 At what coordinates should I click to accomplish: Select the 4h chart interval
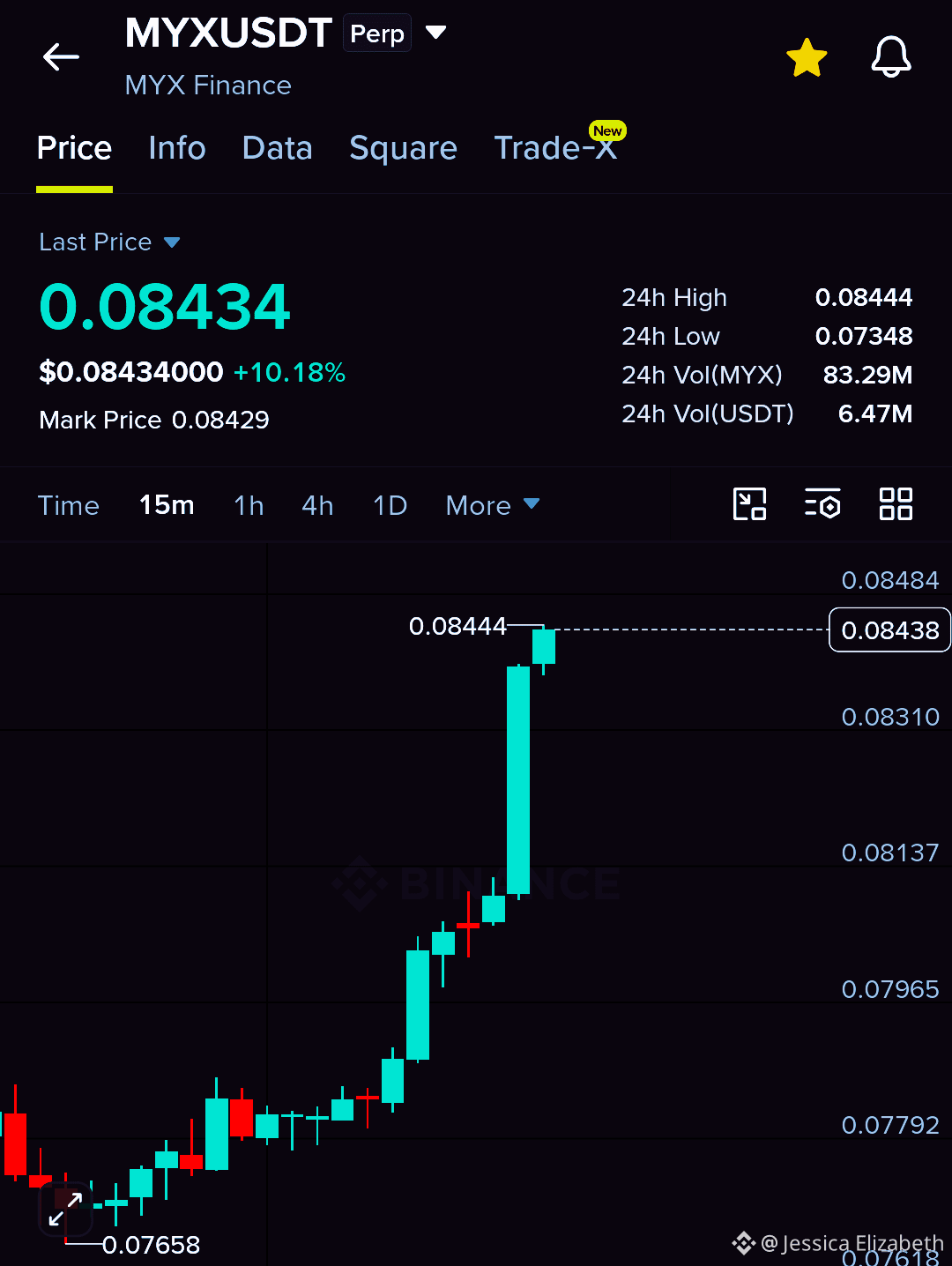pyautogui.click(x=318, y=505)
